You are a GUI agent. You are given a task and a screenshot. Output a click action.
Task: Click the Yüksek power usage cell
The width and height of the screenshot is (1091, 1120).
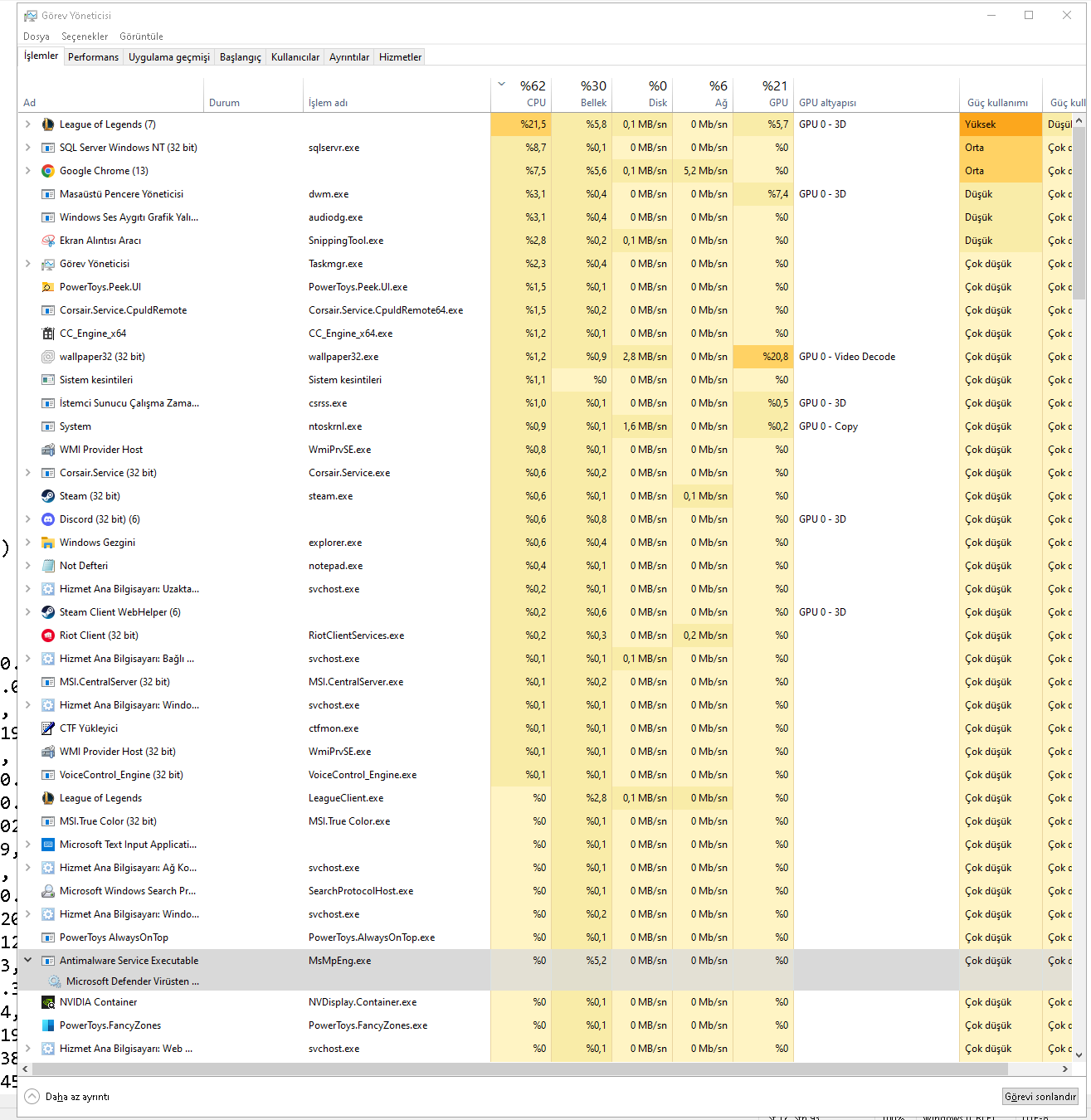(x=1001, y=124)
